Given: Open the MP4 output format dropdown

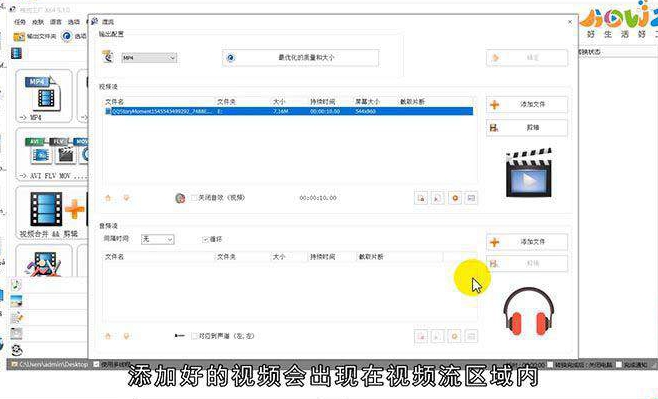Looking at the screenshot, I should [149, 58].
